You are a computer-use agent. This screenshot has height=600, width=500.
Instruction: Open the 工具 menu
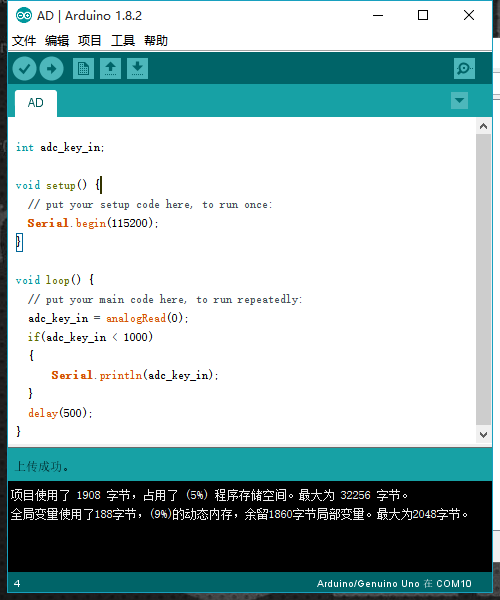click(123, 41)
